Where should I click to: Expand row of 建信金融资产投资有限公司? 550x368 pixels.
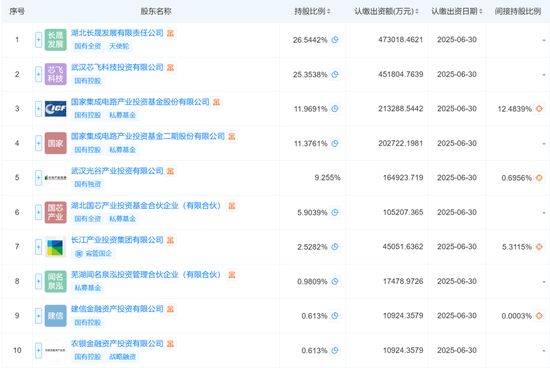(39, 316)
